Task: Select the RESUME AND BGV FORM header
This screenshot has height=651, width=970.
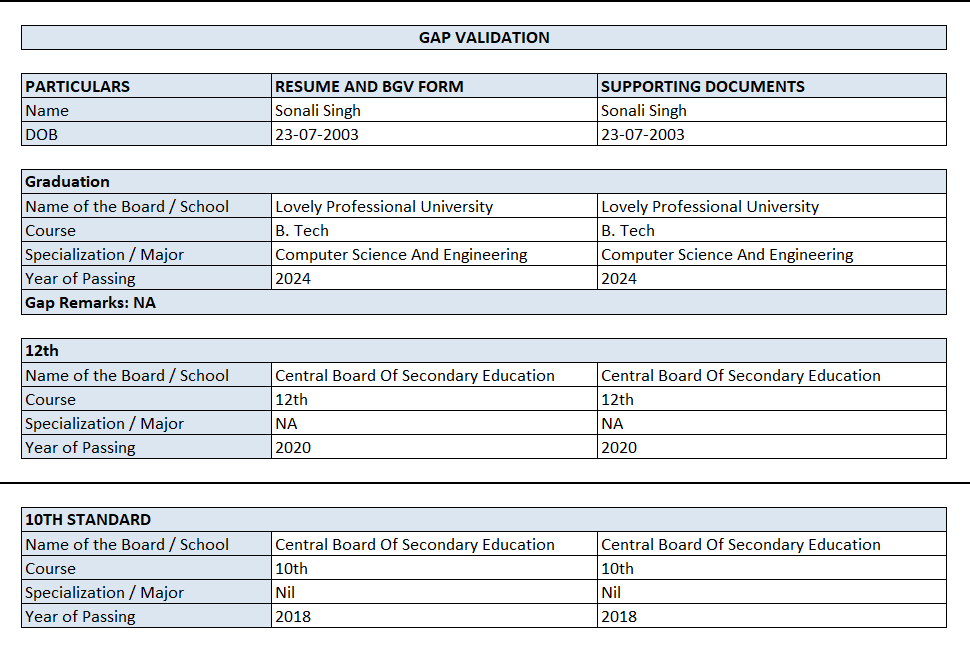Action: 434,86
